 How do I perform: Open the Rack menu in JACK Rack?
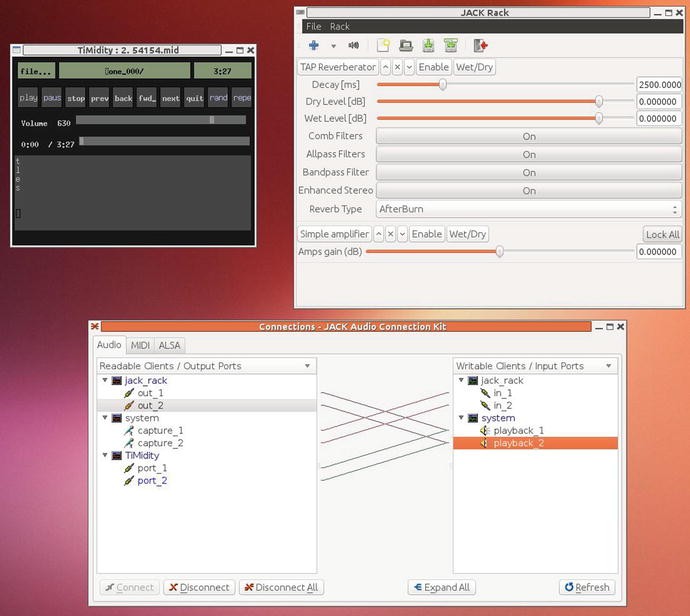point(340,26)
